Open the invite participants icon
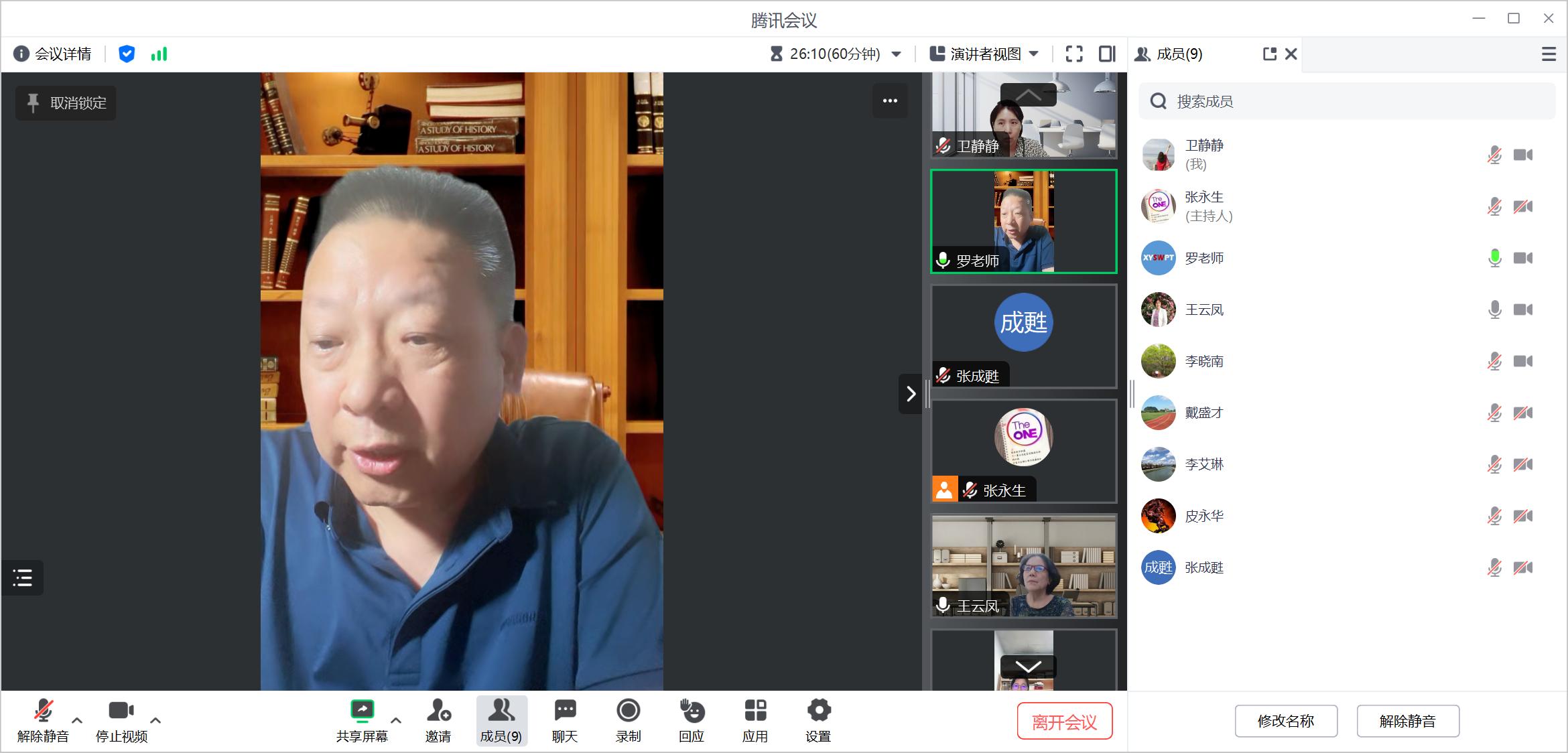 (x=438, y=711)
